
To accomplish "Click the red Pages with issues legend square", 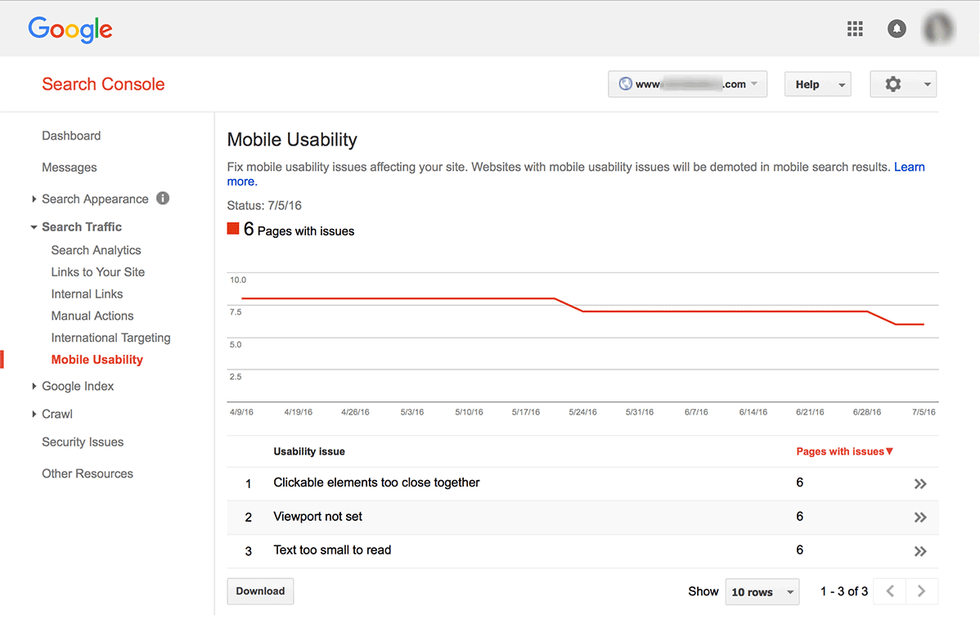I will [233, 229].
